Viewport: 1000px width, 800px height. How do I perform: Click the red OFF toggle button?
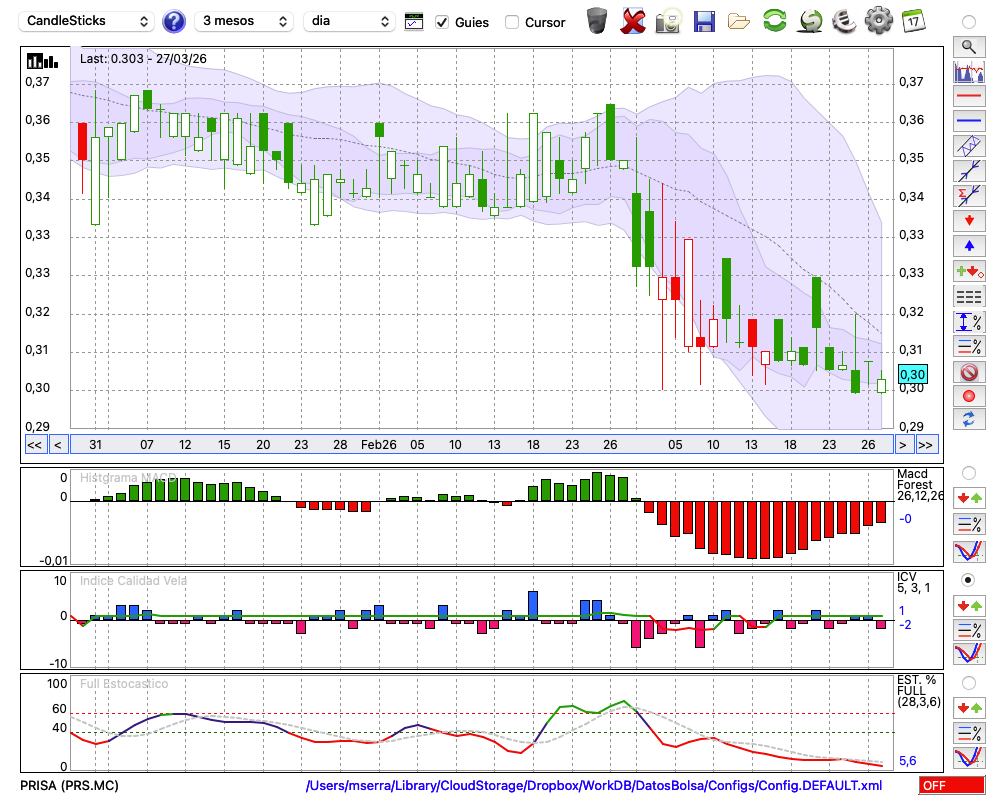point(951,786)
